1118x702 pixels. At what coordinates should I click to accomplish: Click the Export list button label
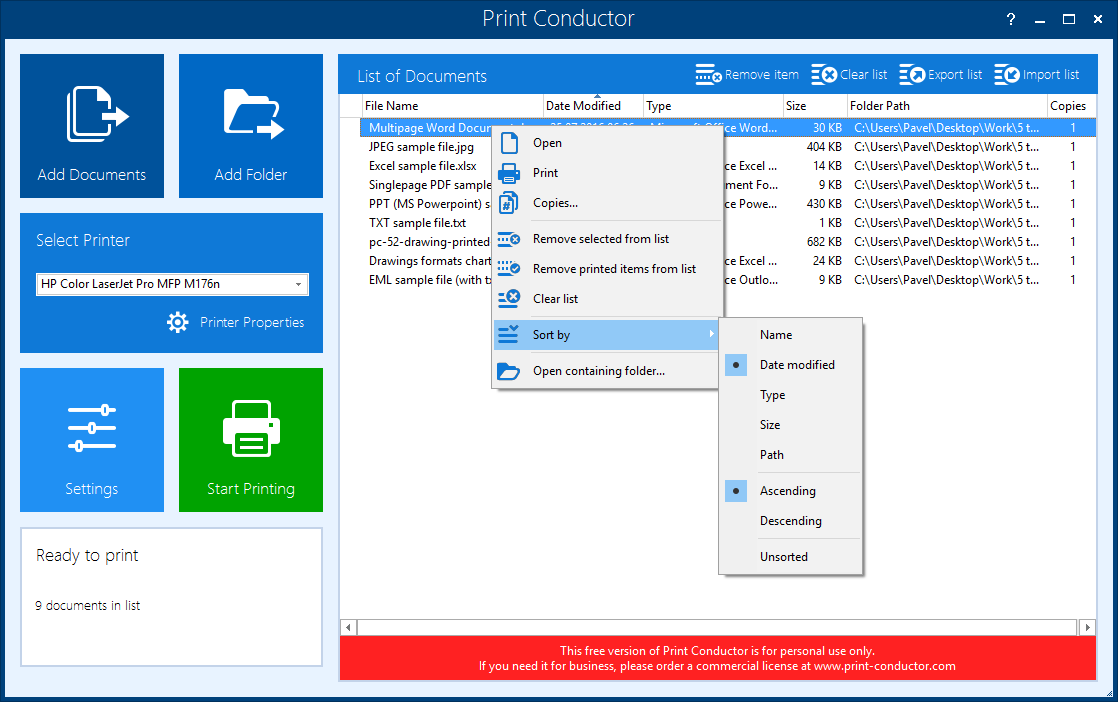tap(955, 75)
